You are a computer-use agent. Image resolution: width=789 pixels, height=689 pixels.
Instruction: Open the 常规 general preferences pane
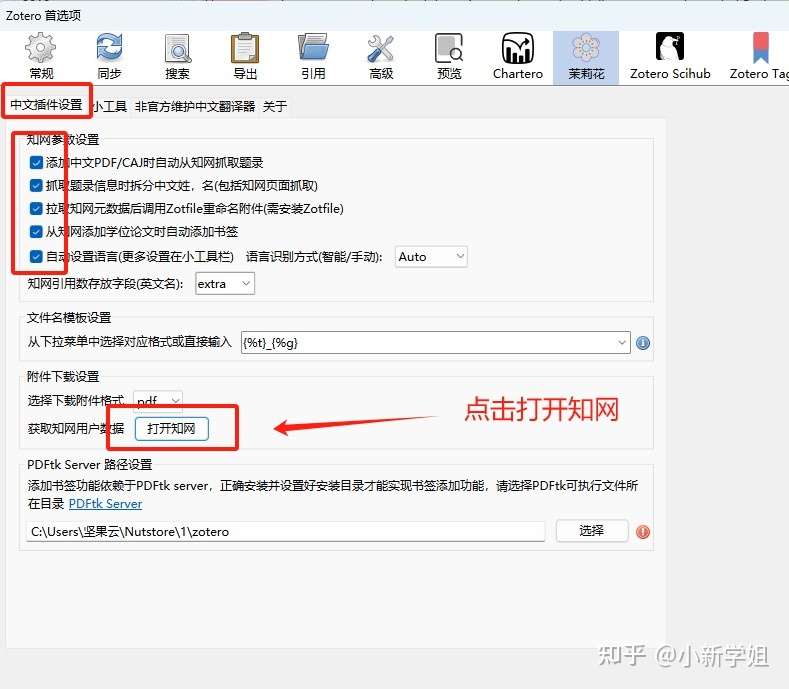(x=41, y=57)
